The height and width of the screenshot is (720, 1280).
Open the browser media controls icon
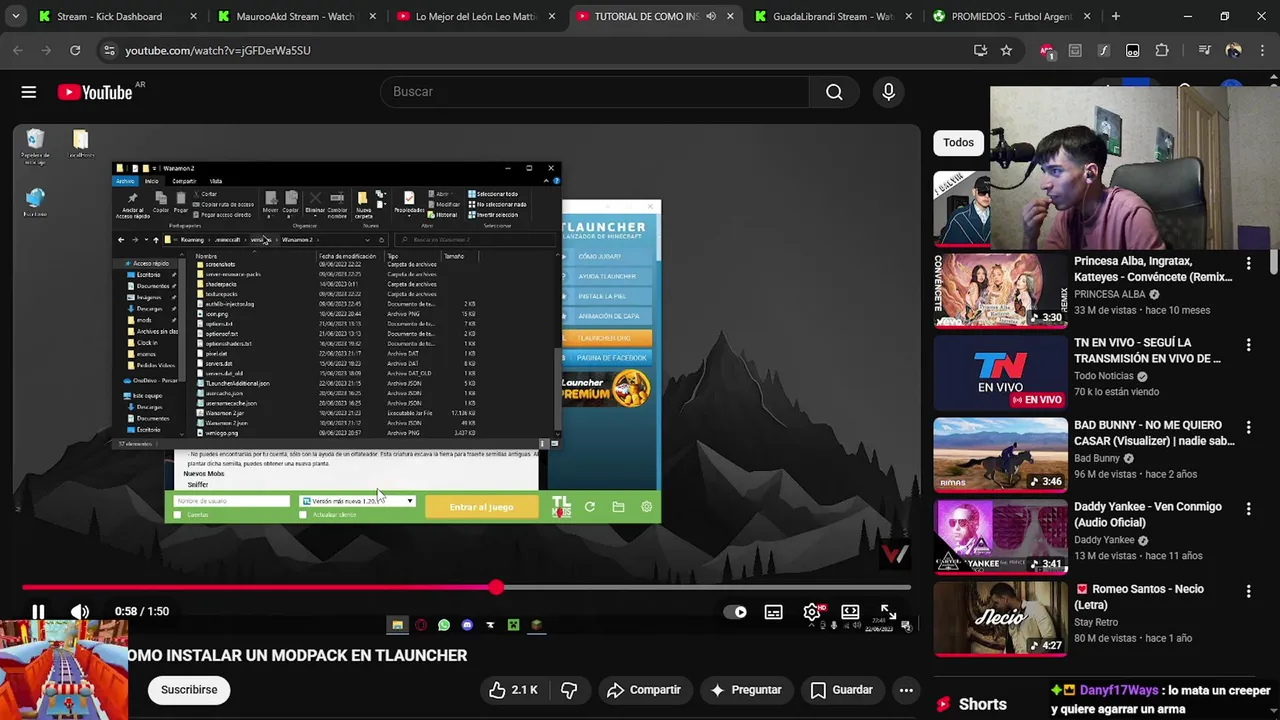point(1204,50)
